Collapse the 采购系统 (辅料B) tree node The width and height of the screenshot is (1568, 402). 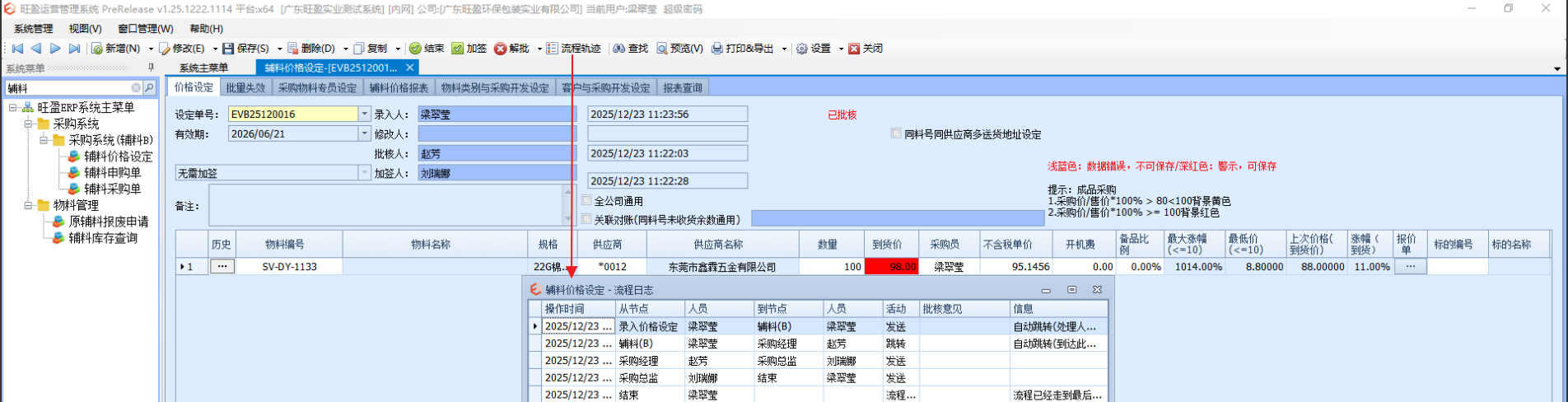pos(44,140)
